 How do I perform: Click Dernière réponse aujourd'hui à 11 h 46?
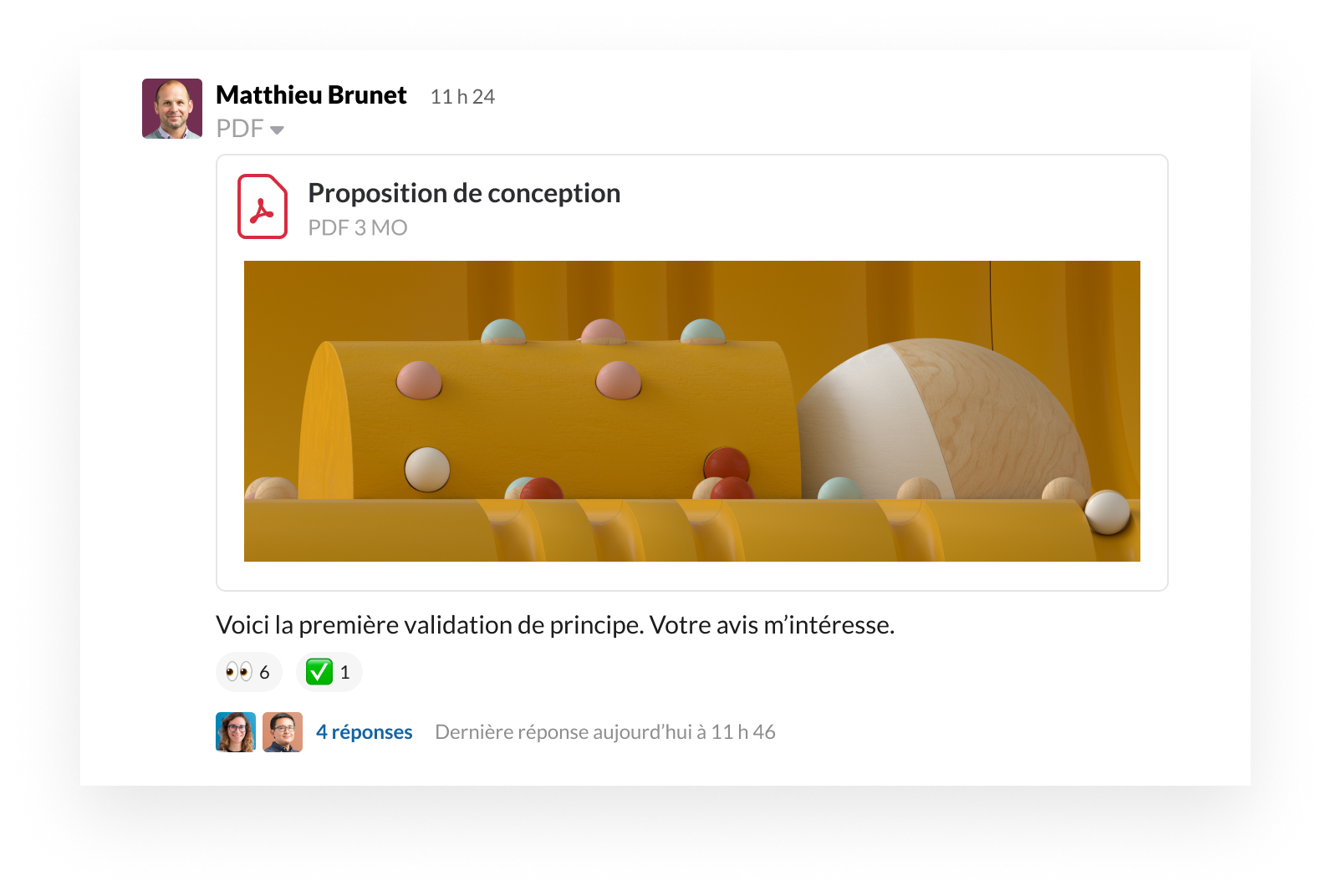coord(605,732)
